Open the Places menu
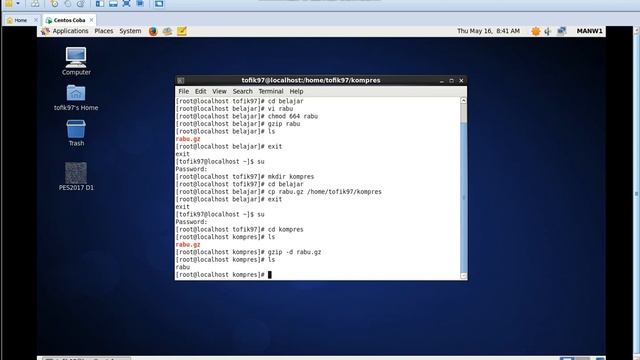Viewport: 640px width, 360px height. click(x=104, y=31)
